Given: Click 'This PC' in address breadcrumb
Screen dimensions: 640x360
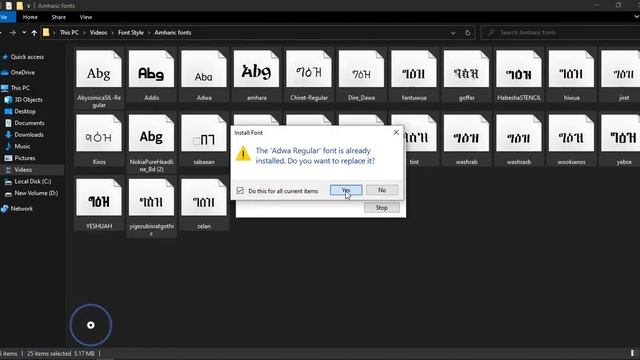Looking at the screenshot, I should 69,33.
